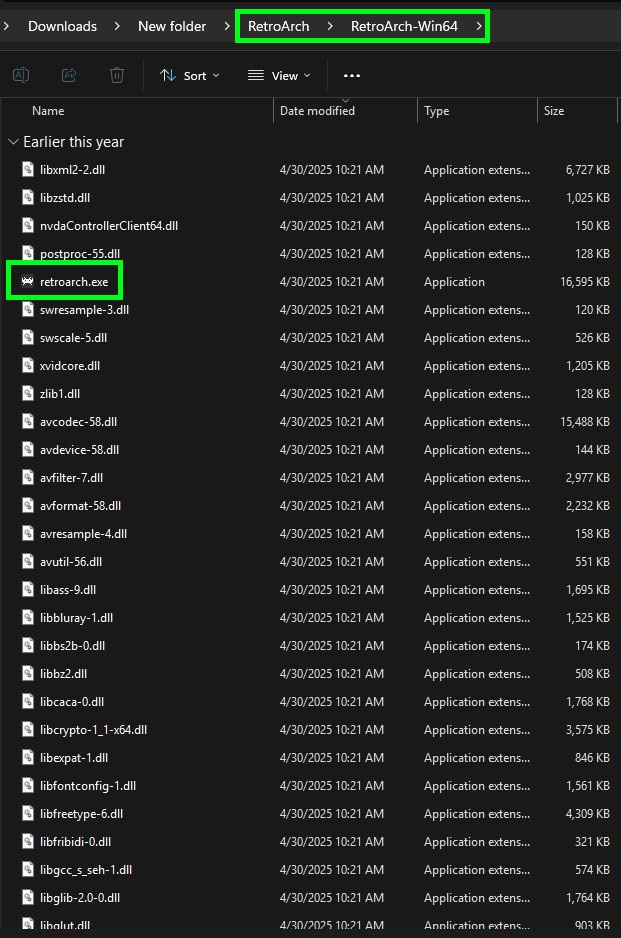Click the file name libcrypto-1_1-x64.dll
This screenshot has width=621, height=938.
click(x=93, y=730)
